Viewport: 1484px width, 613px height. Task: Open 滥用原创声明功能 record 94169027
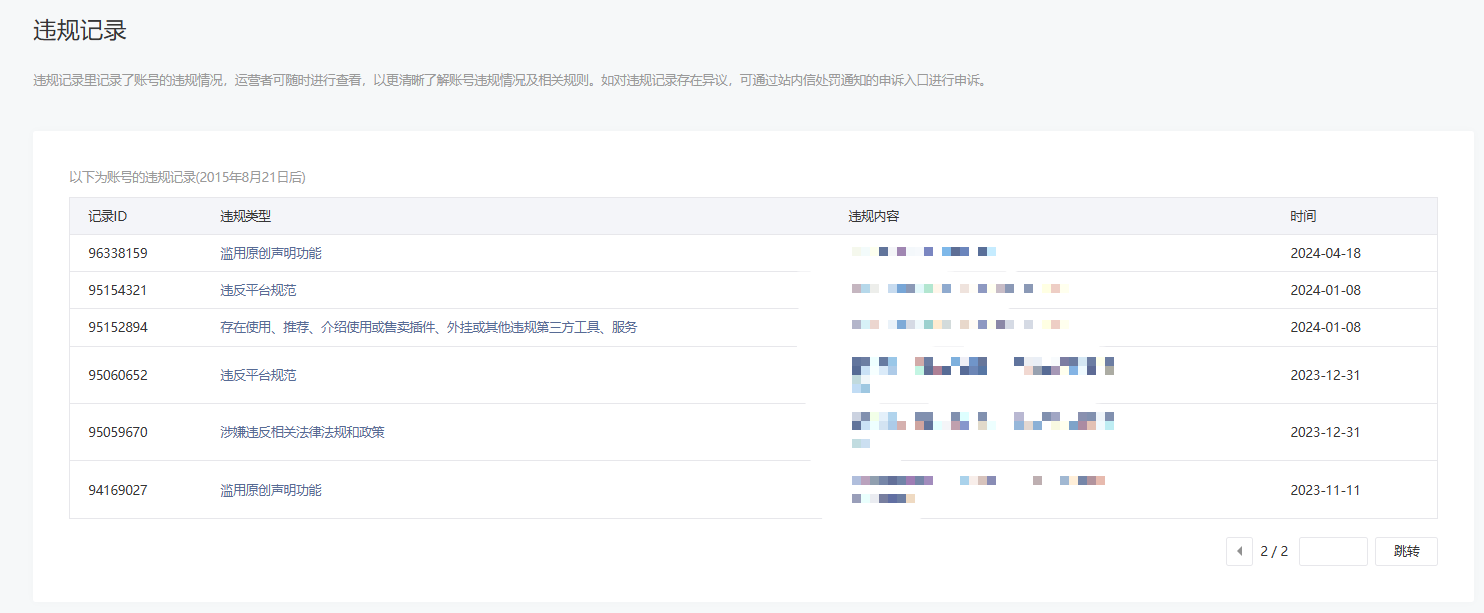click(271, 490)
